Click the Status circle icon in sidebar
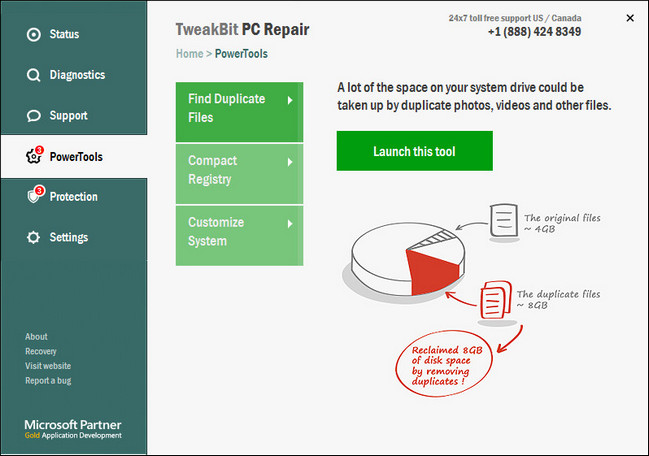 point(33,34)
